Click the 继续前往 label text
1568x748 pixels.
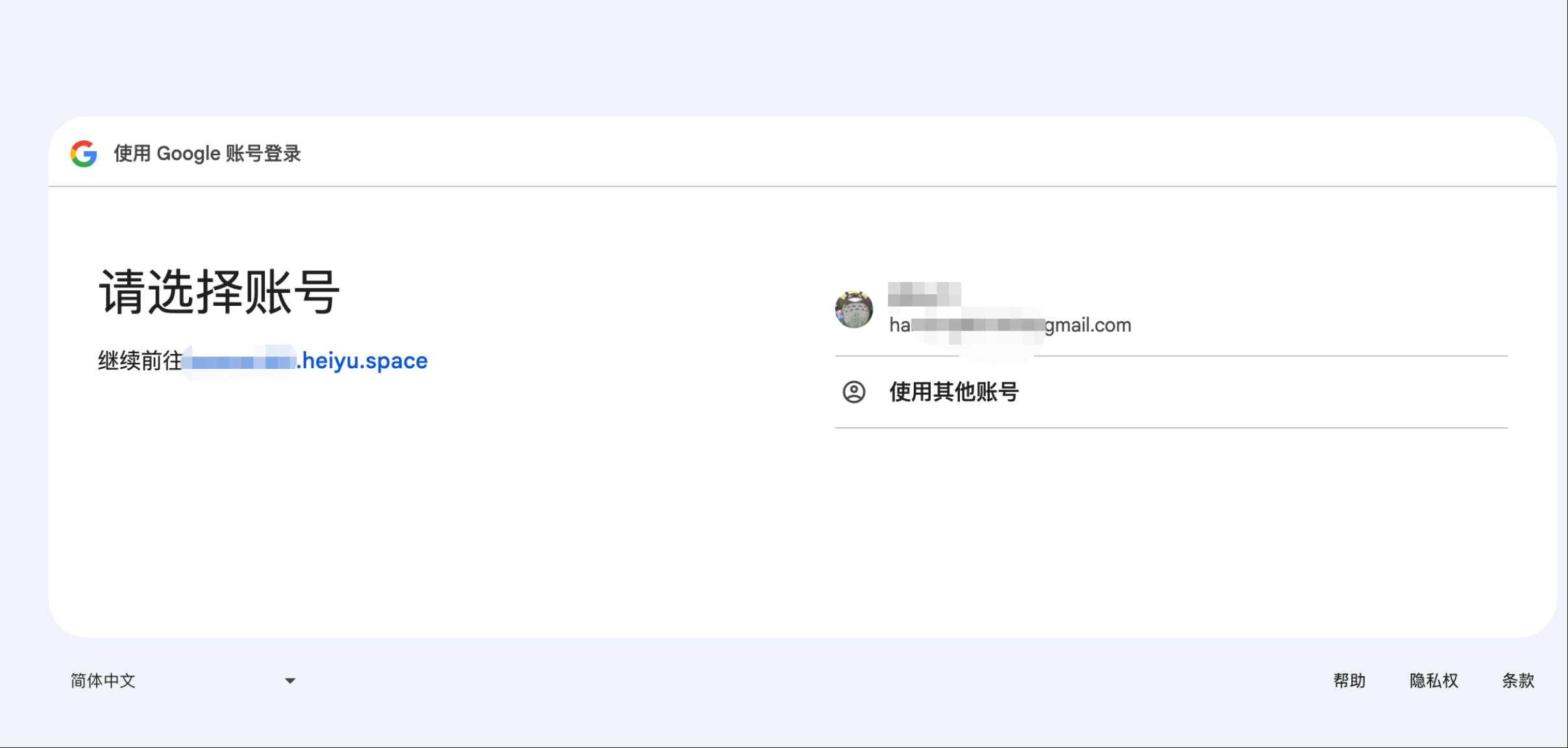pos(140,360)
